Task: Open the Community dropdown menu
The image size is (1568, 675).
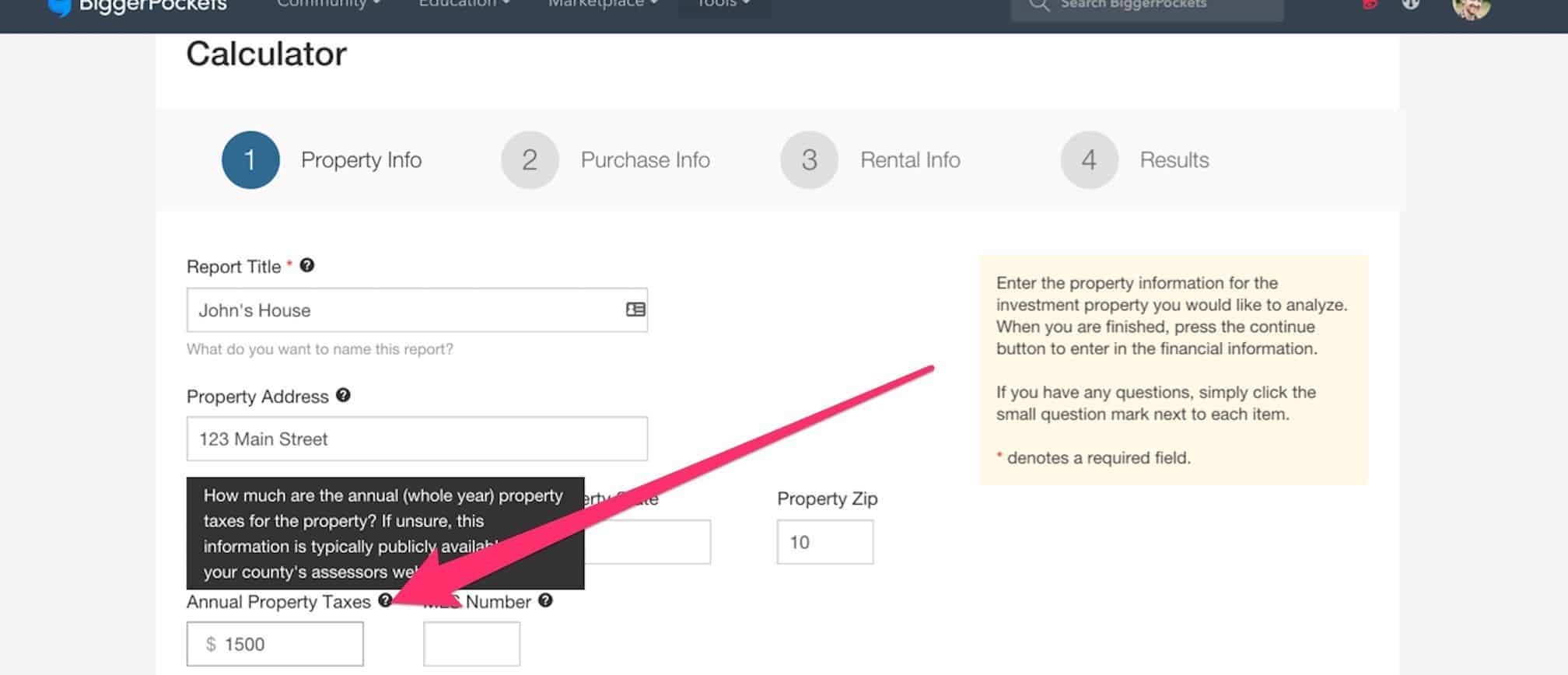Action: click(x=329, y=5)
